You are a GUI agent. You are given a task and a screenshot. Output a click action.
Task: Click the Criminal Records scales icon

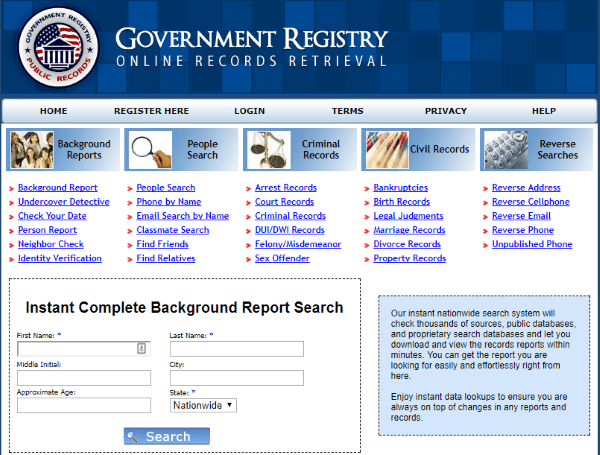(x=266, y=150)
